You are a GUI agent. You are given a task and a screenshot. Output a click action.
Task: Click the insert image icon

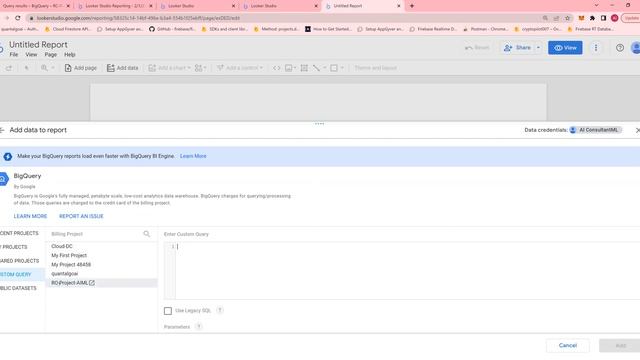tap(290, 68)
